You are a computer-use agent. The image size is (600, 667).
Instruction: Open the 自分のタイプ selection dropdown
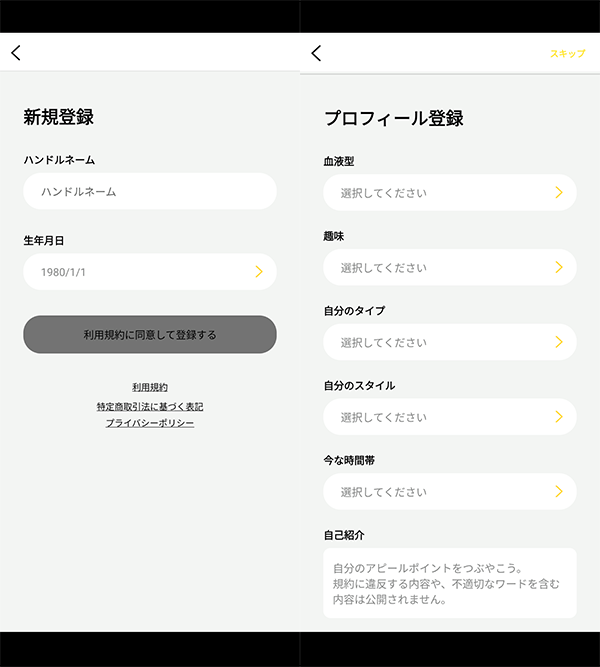[x=450, y=342]
